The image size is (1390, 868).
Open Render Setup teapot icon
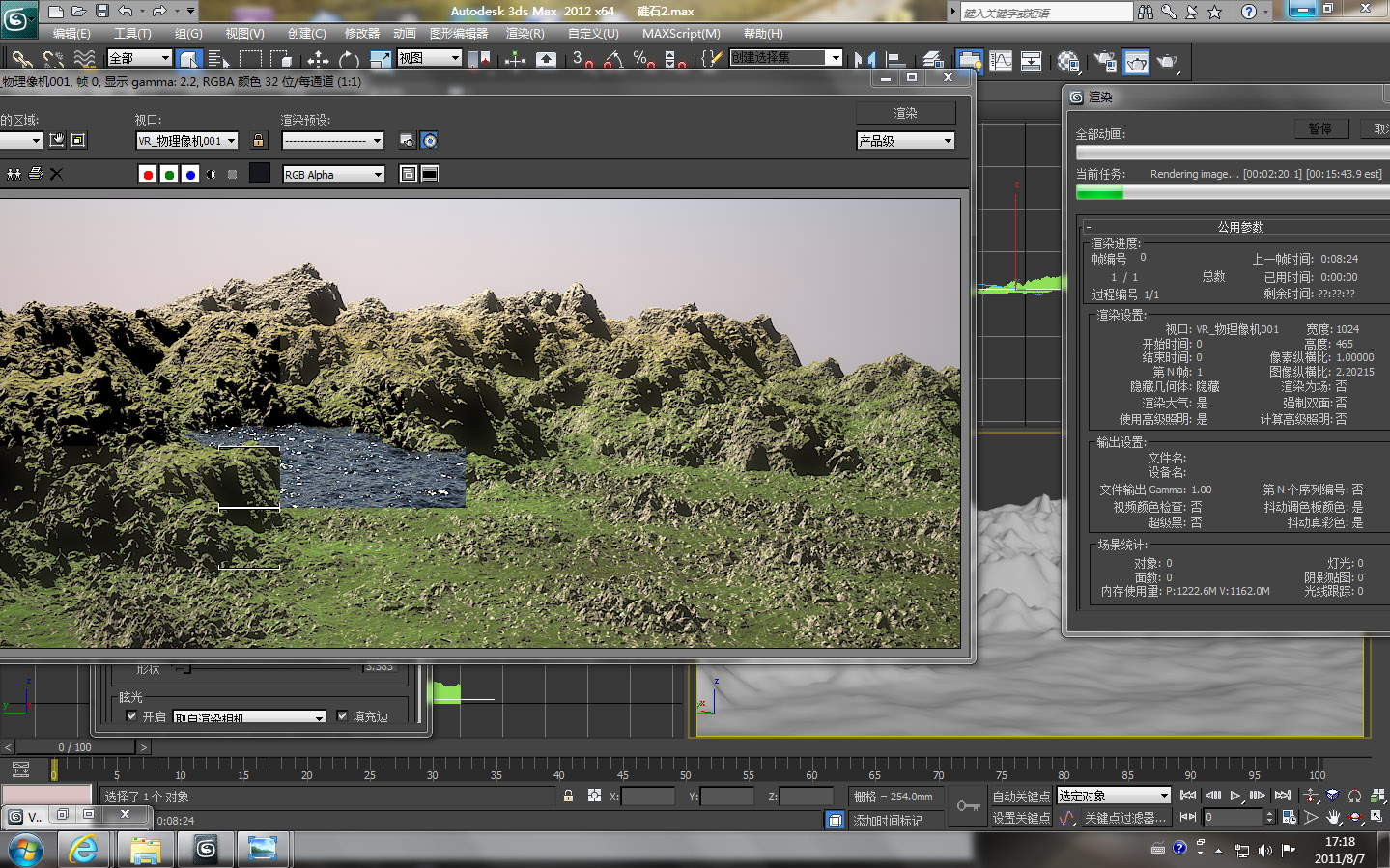(x=1105, y=62)
